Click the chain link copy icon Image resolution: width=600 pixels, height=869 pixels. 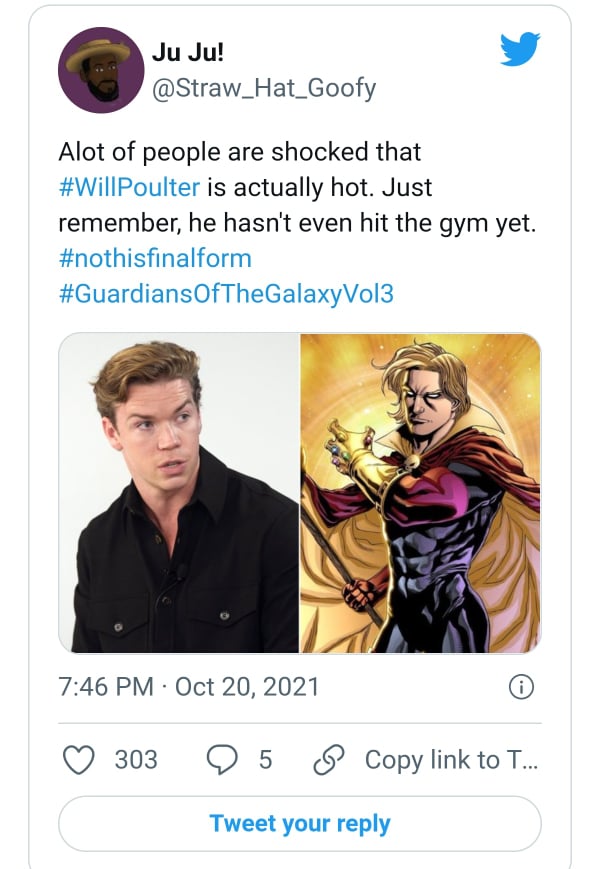[x=329, y=760]
